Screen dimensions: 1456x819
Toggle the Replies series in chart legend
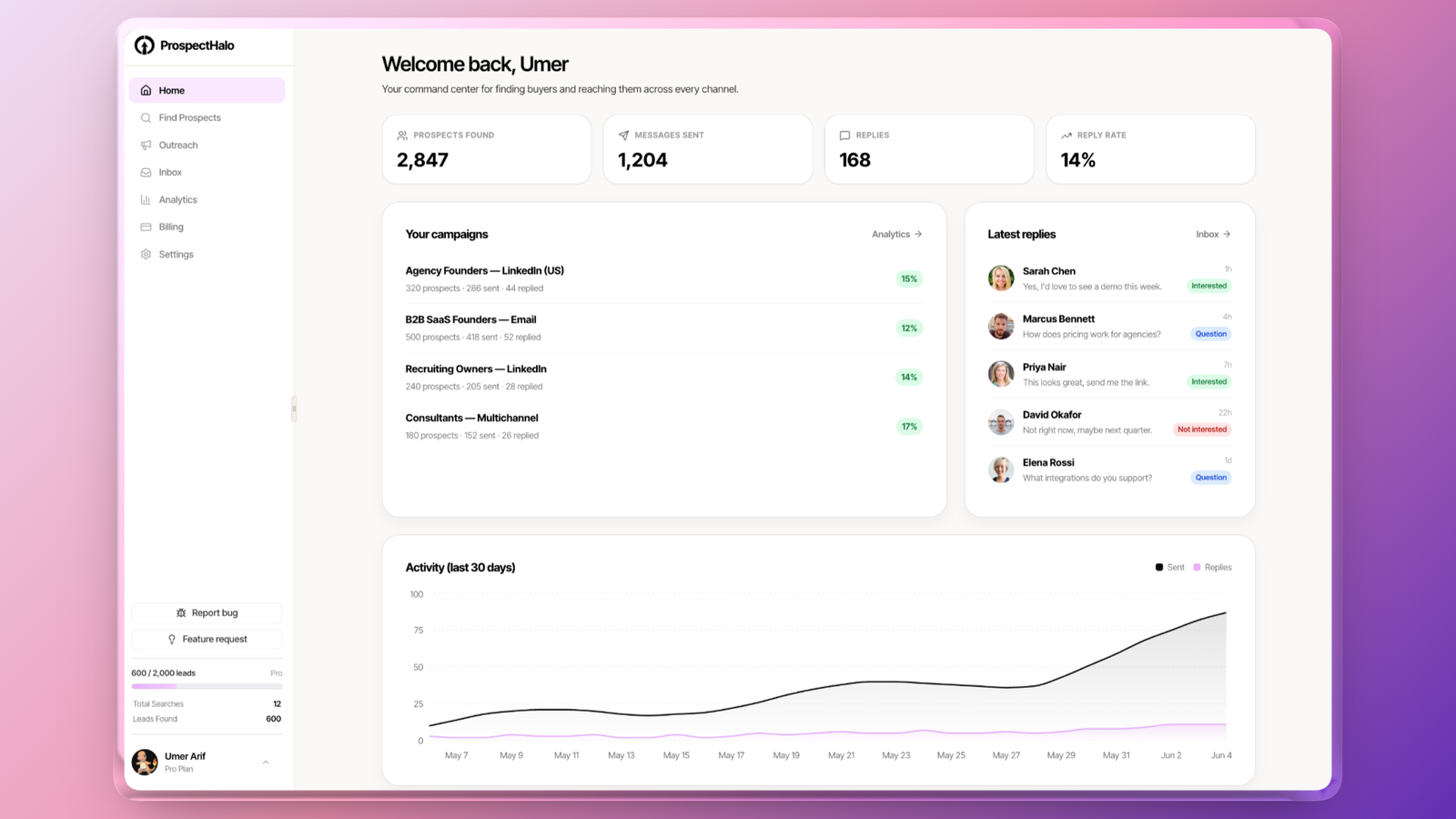pyautogui.click(x=1212, y=567)
